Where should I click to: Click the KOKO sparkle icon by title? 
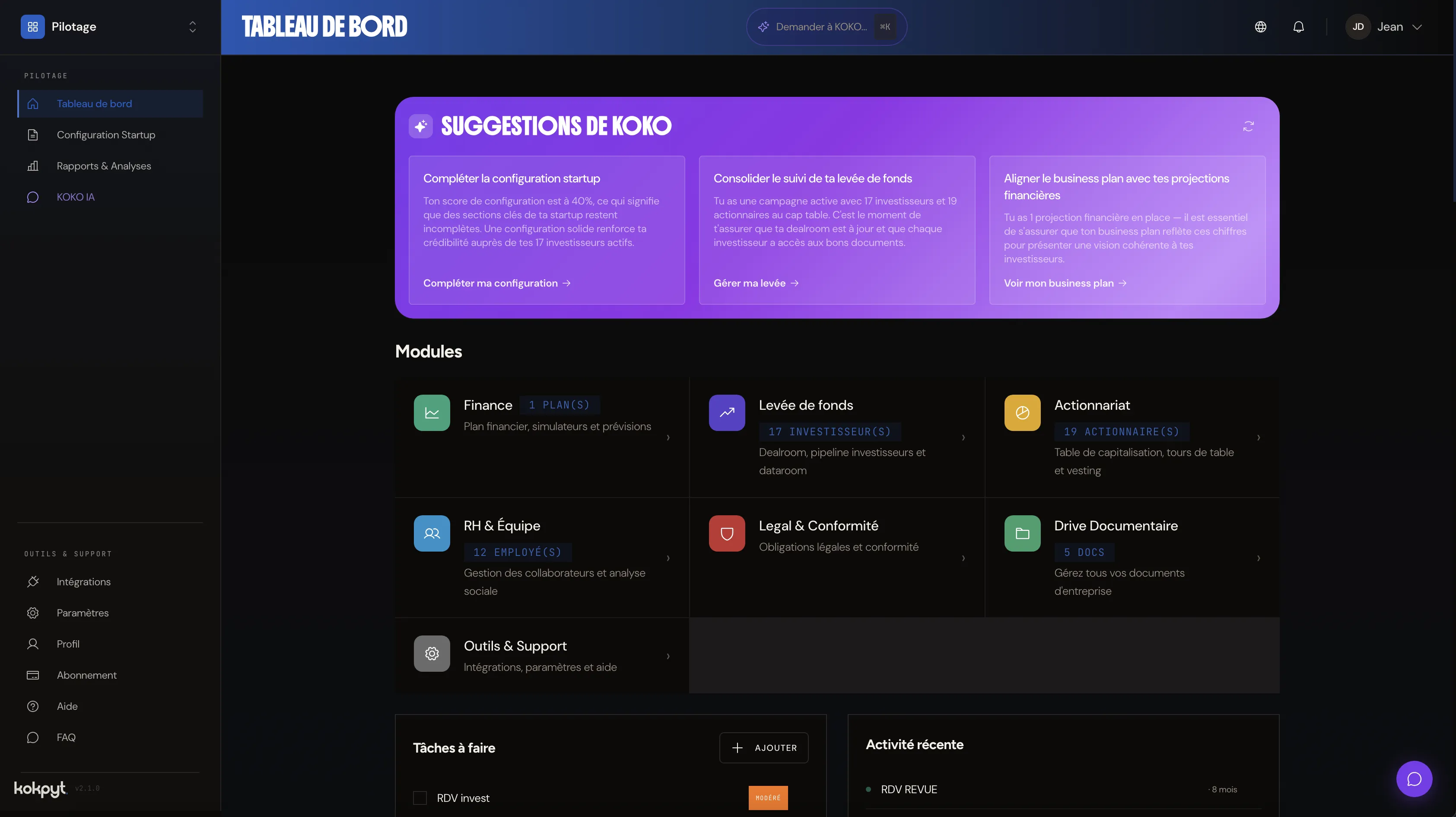click(420, 126)
